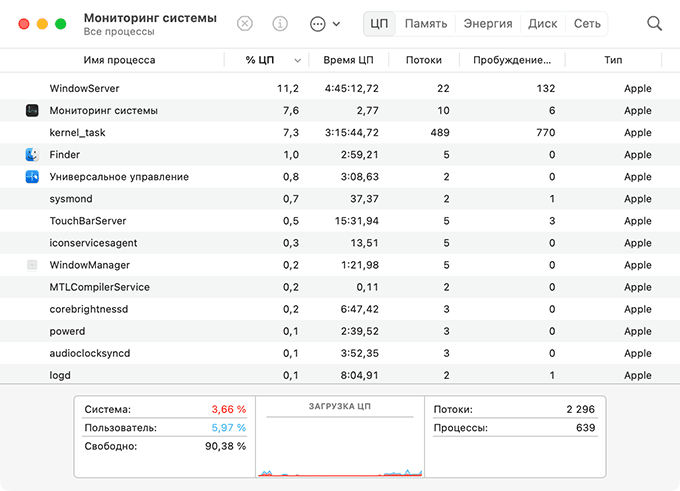Screen dimensions: 680x491
Task: Select the logd process row
Action: coord(340,374)
